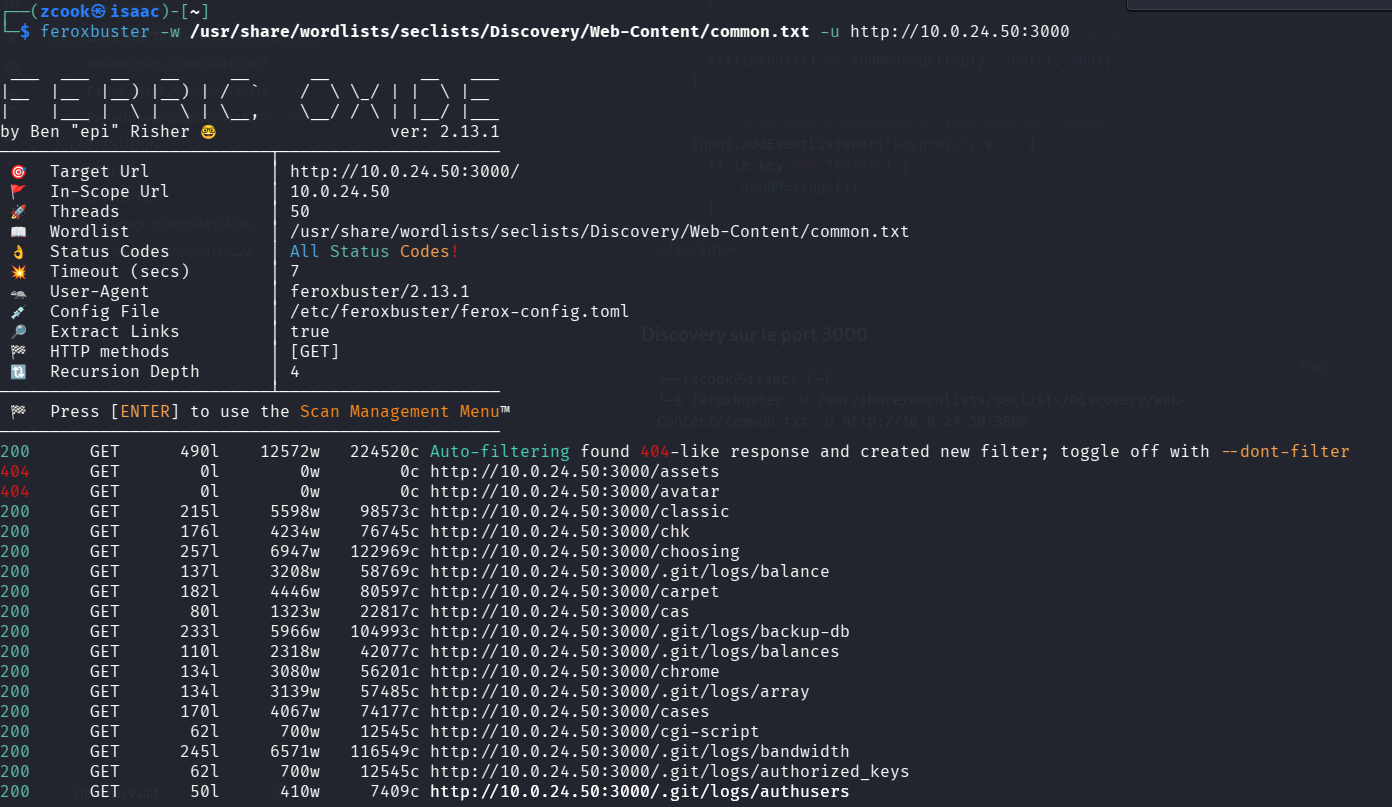Open the /cgi-script URL result
This screenshot has width=1392, height=807.
(x=595, y=732)
